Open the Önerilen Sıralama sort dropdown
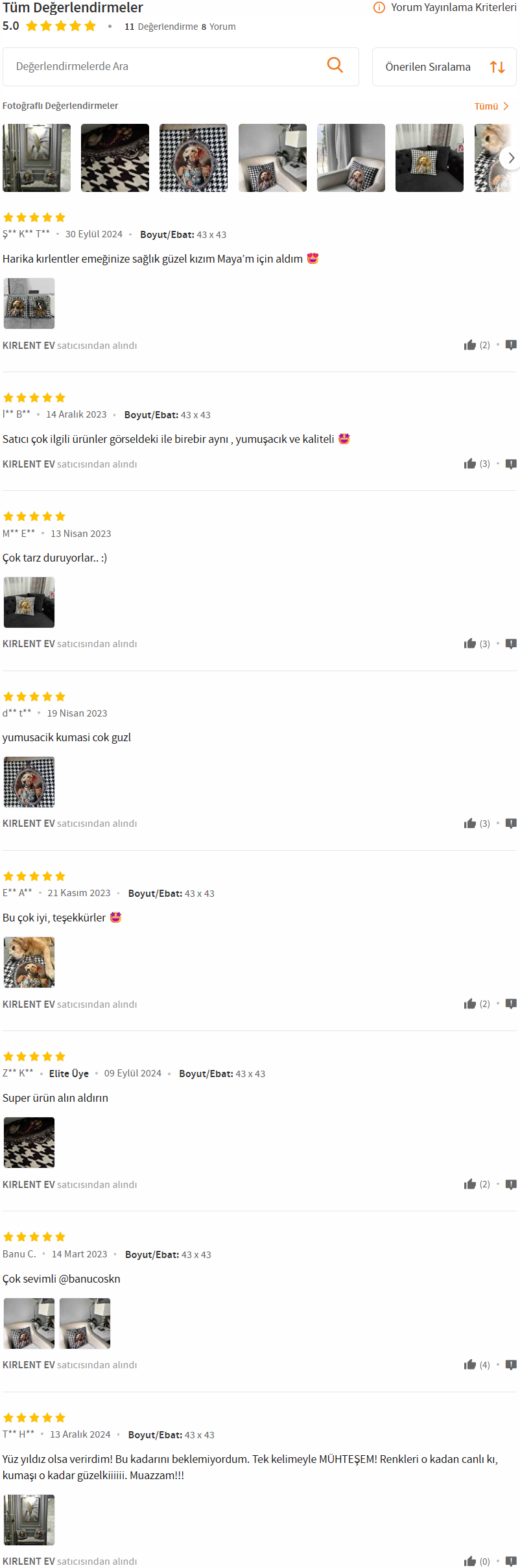The width and height of the screenshot is (520, 1568). click(x=444, y=67)
